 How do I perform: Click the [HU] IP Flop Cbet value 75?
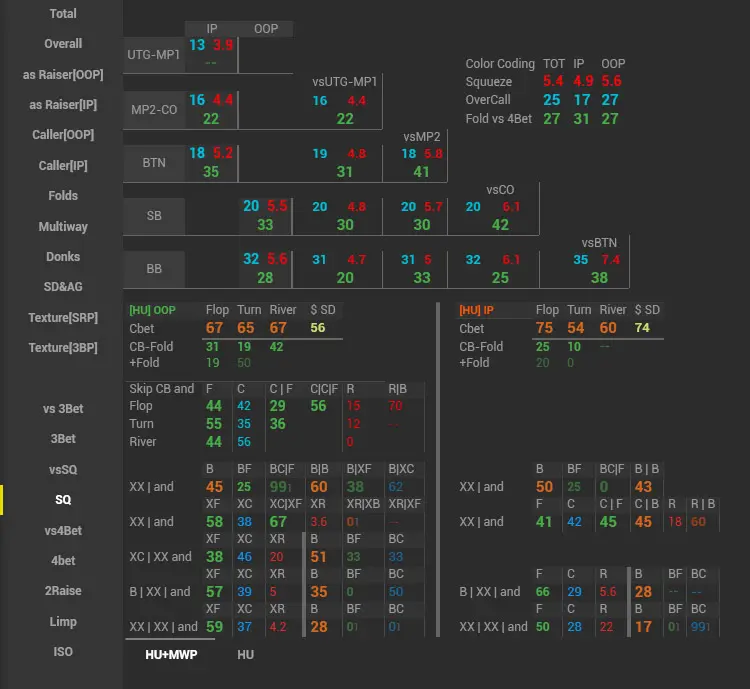click(544, 328)
